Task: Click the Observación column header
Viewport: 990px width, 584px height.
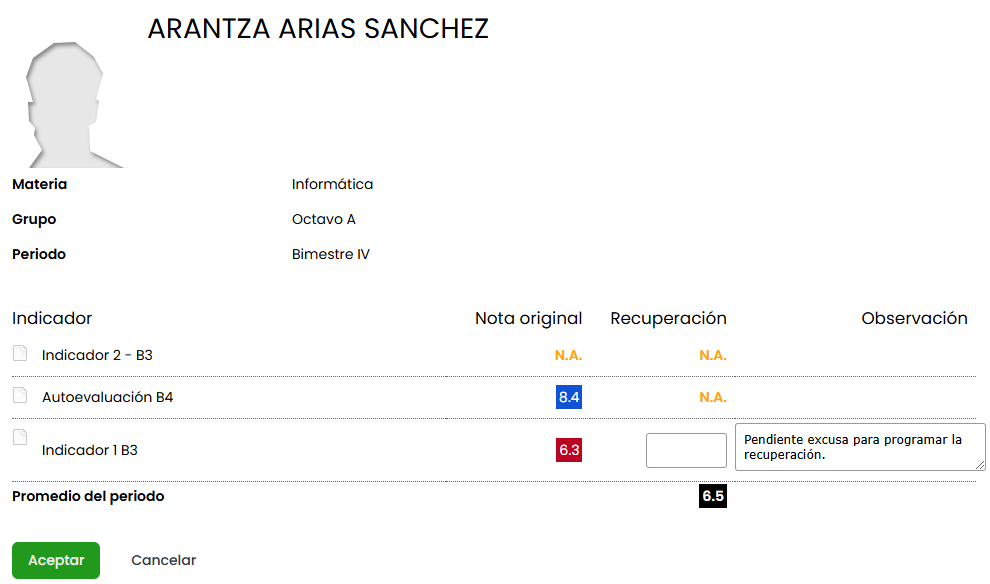Action: [x=914, y=318]
